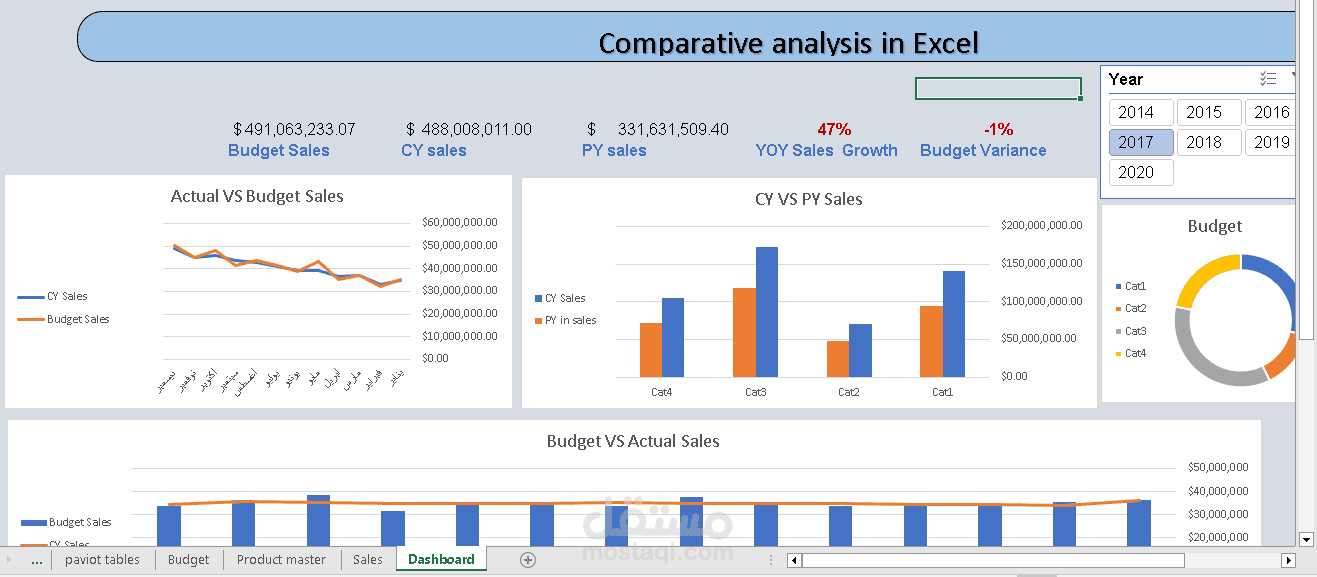Click the Year slicer header title
The width and height of the screenshot is (1317, 577).
coord(1126,80)
